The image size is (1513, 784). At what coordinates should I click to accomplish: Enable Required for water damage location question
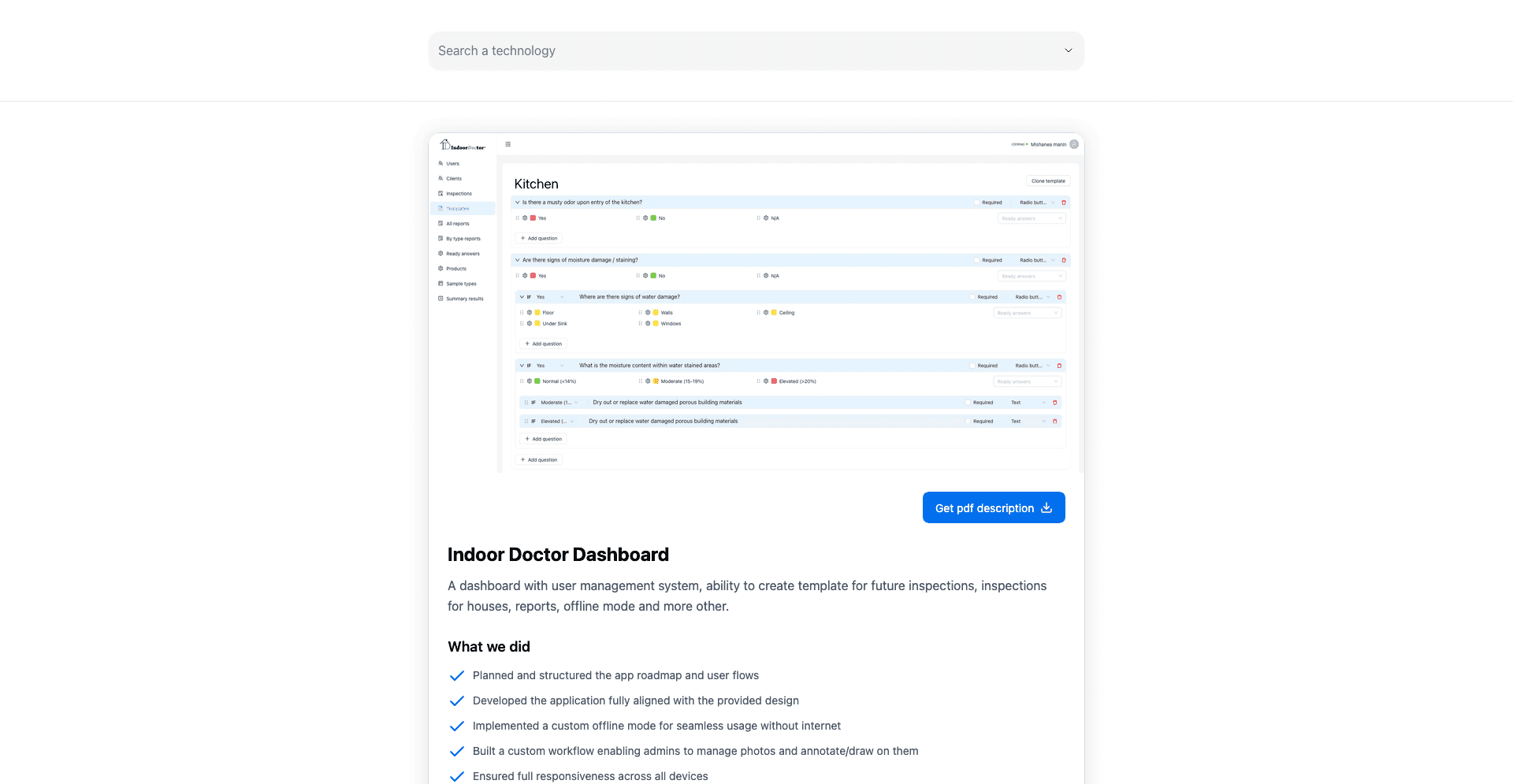[x=972, y=297]
